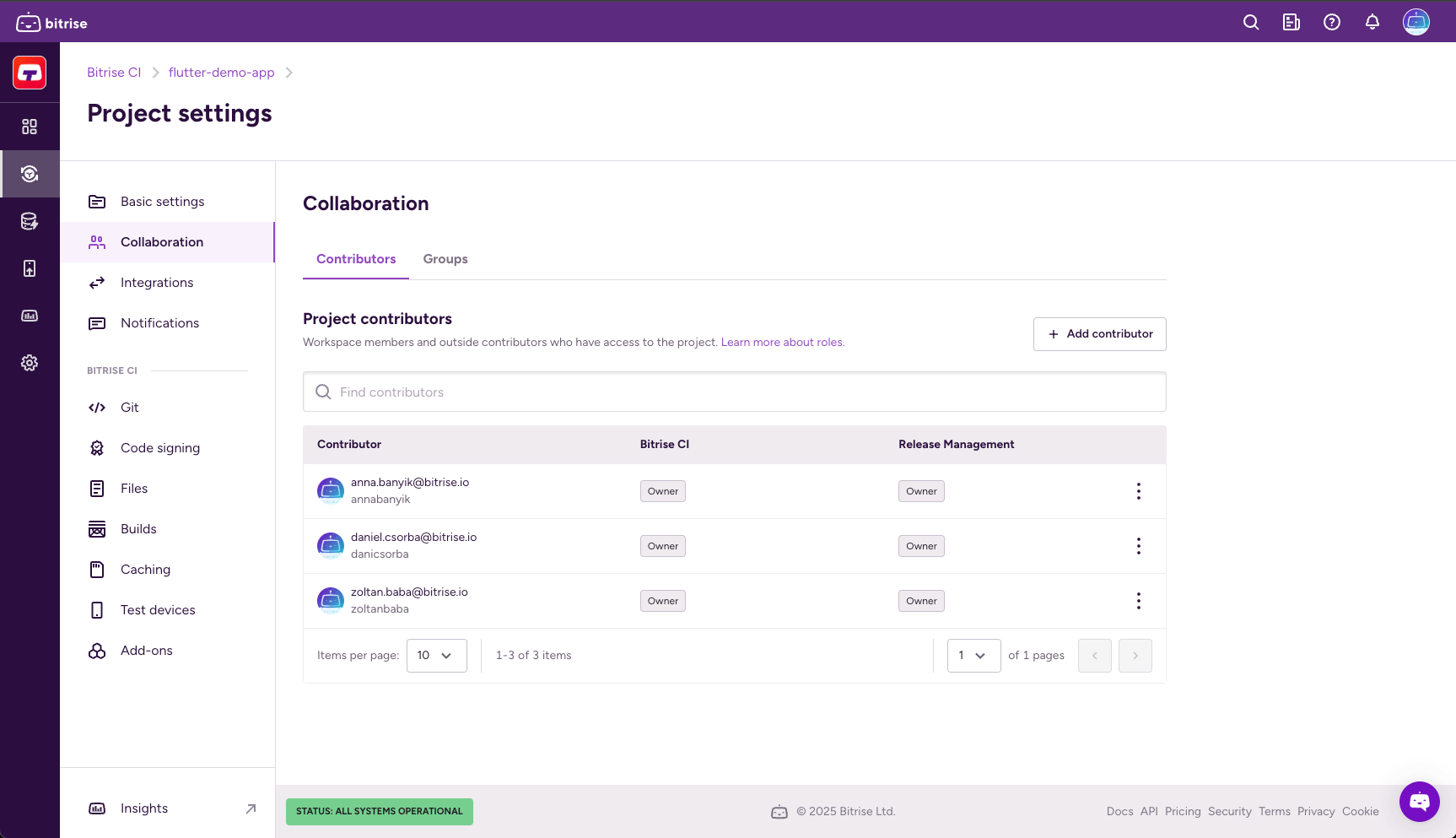Click the dashboard grid icon in sidebar

point(30,127)
